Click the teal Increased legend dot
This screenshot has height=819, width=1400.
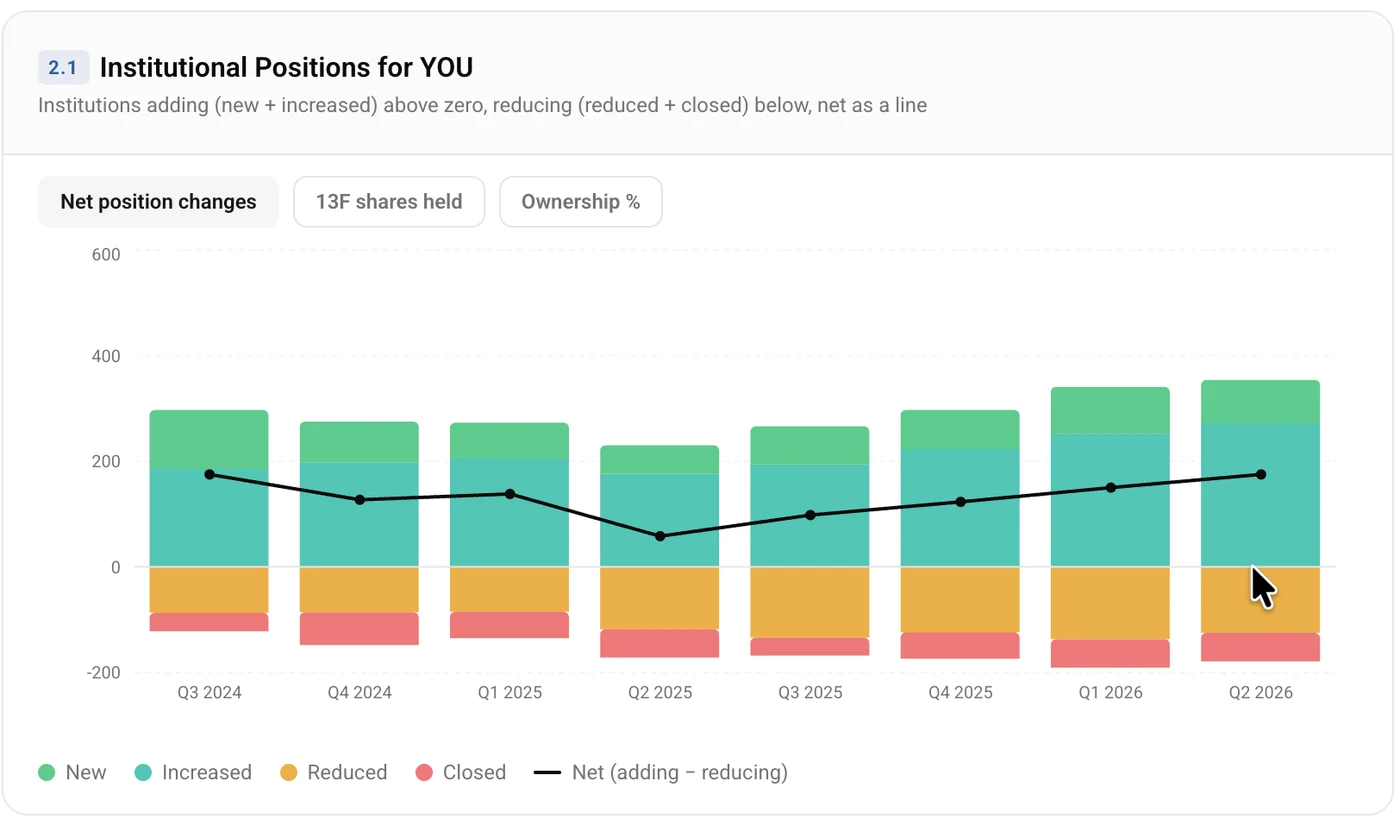[143, 772]
